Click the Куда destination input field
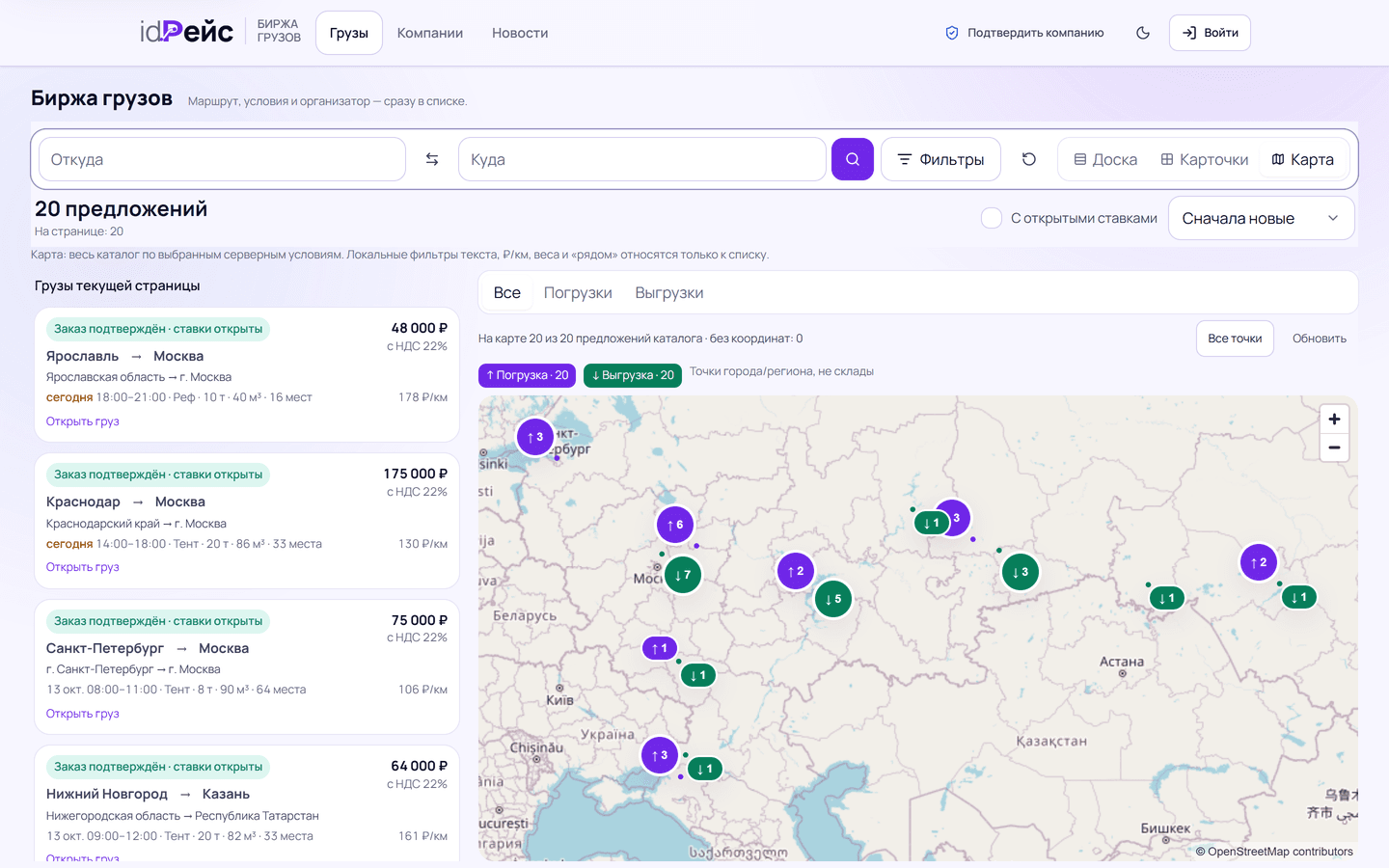The image size is (1389, 868). point(642,159)
